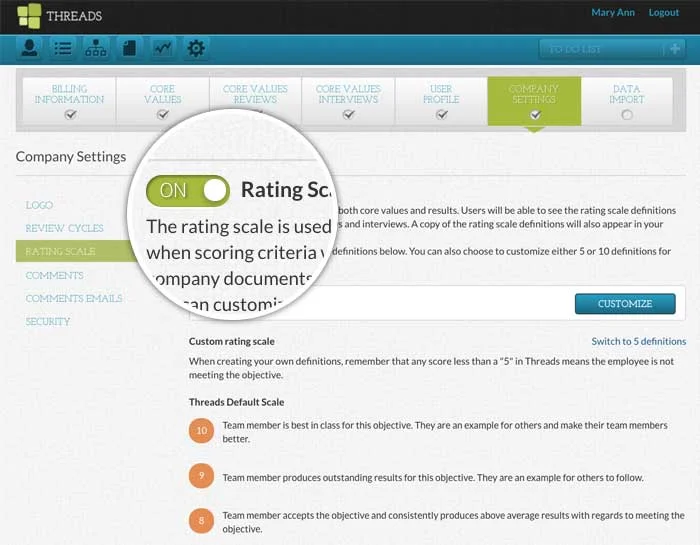Click the Billing Information checkmark
The height and width of the screenshot is (545, 700).
70,115
